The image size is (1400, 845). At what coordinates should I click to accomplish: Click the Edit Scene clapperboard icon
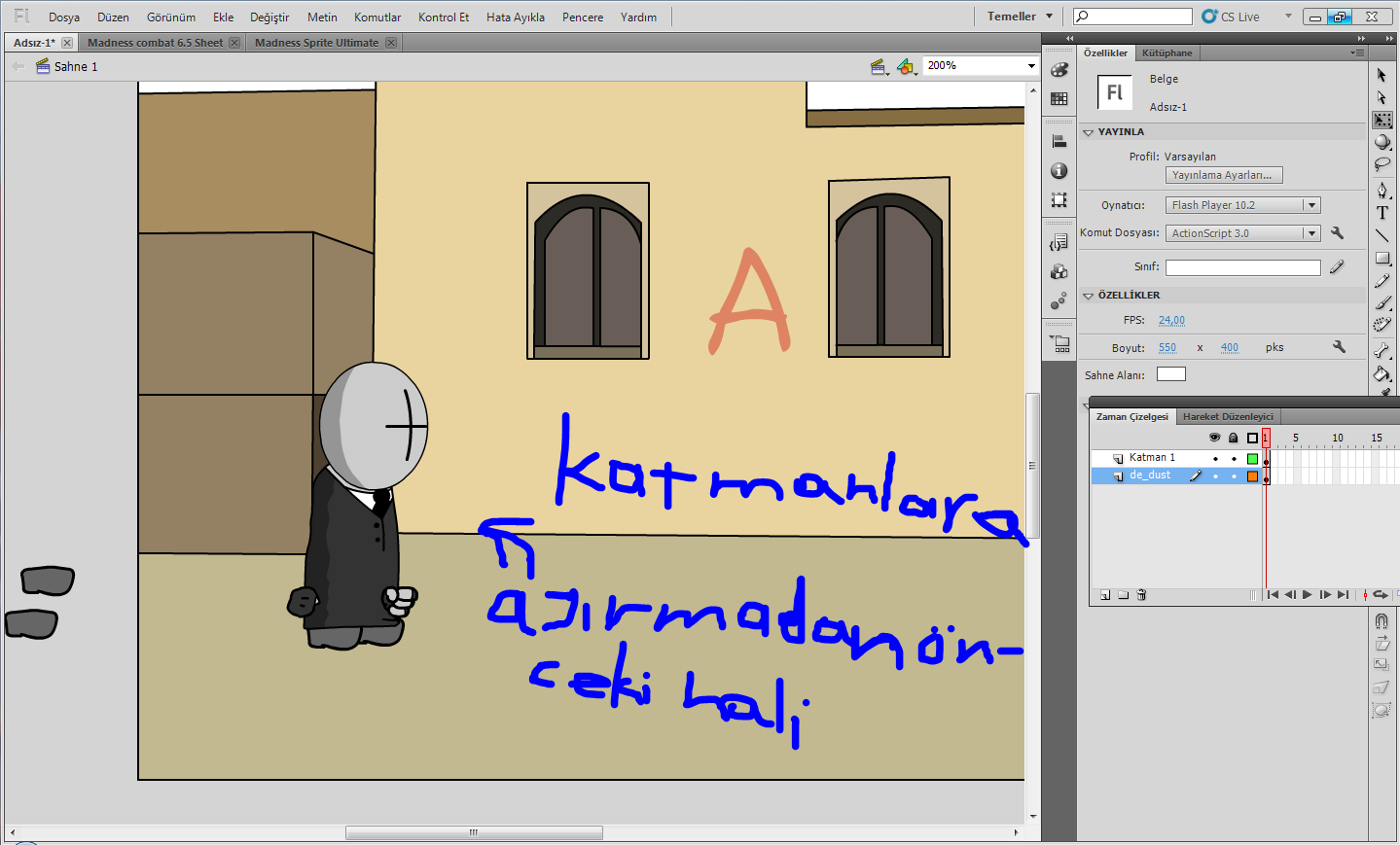(879, 66)
